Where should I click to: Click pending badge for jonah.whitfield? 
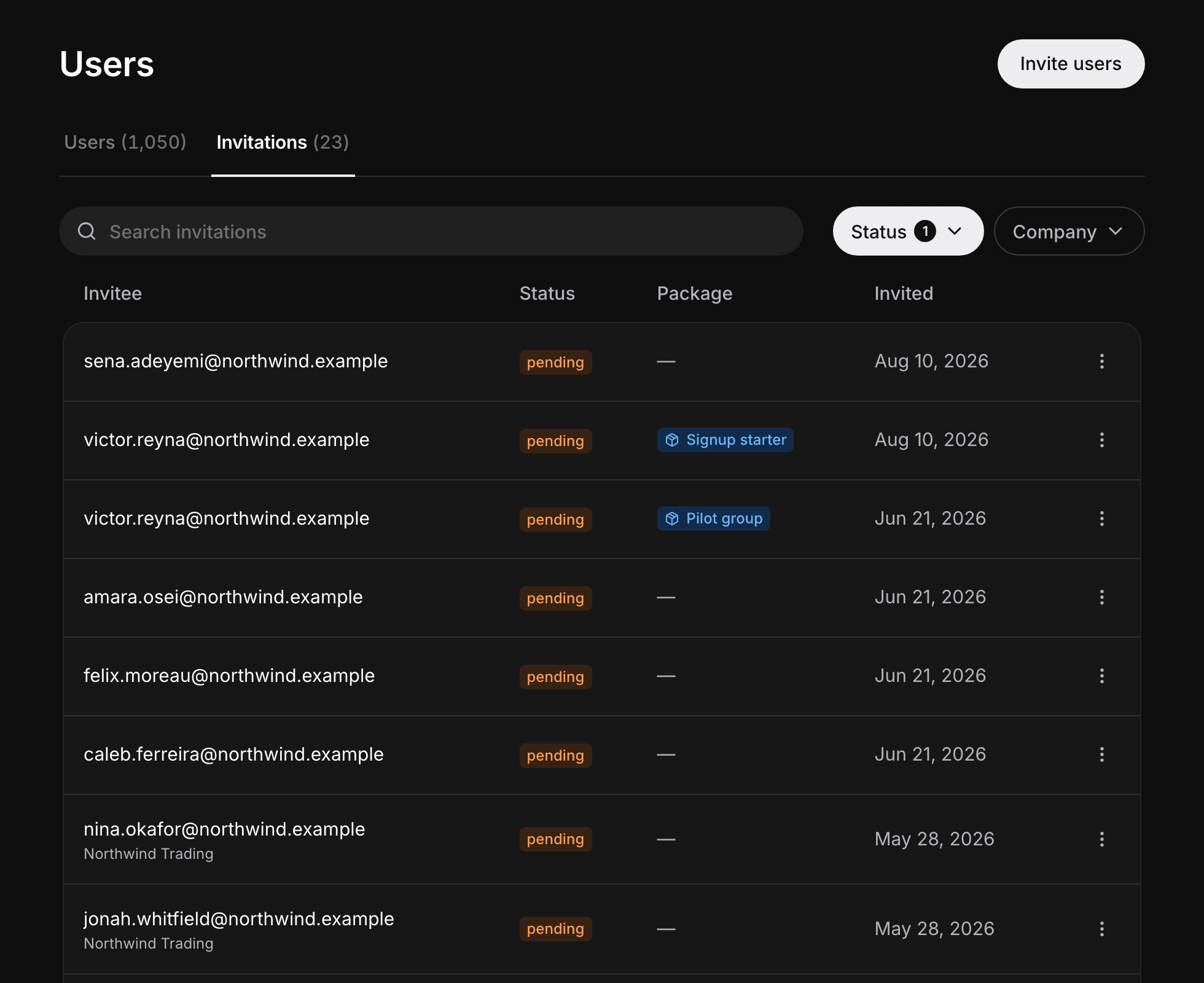(555, 929)
